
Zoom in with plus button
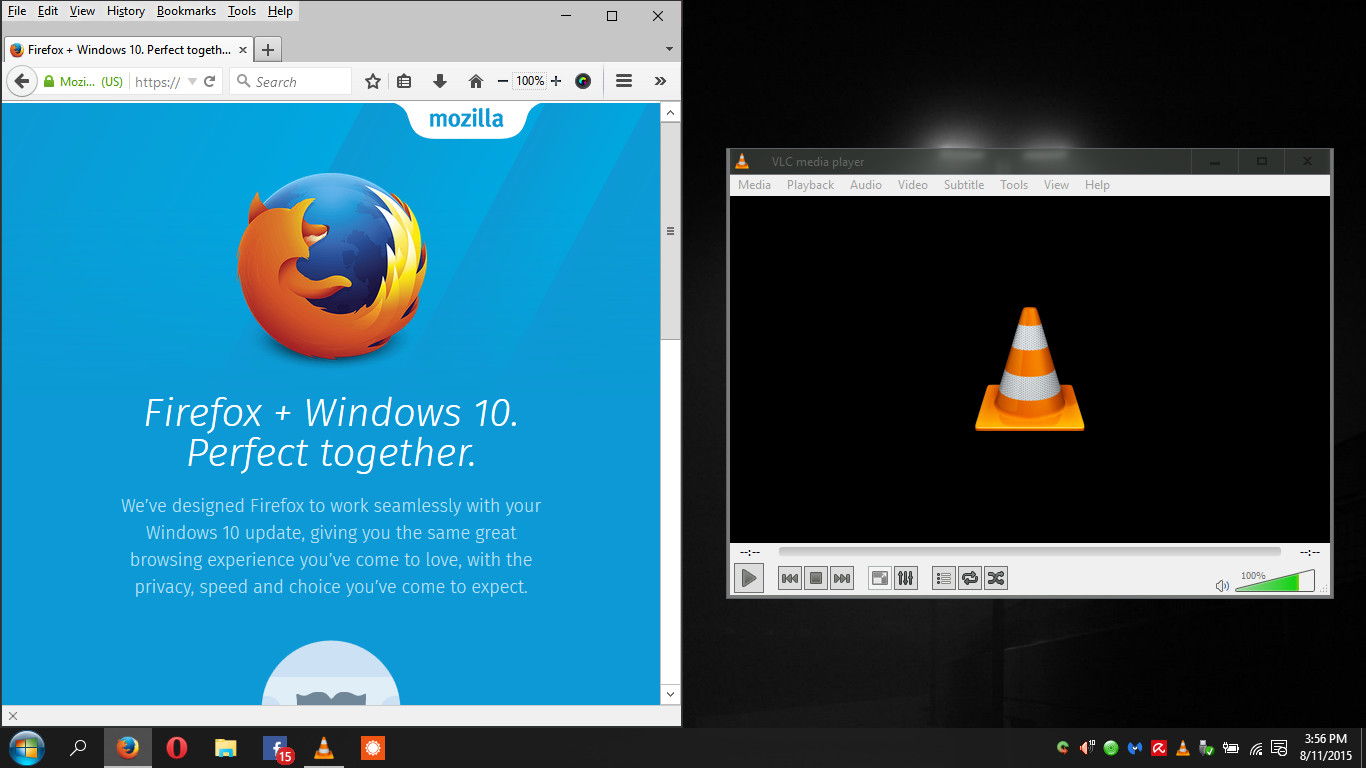[556, 82]
